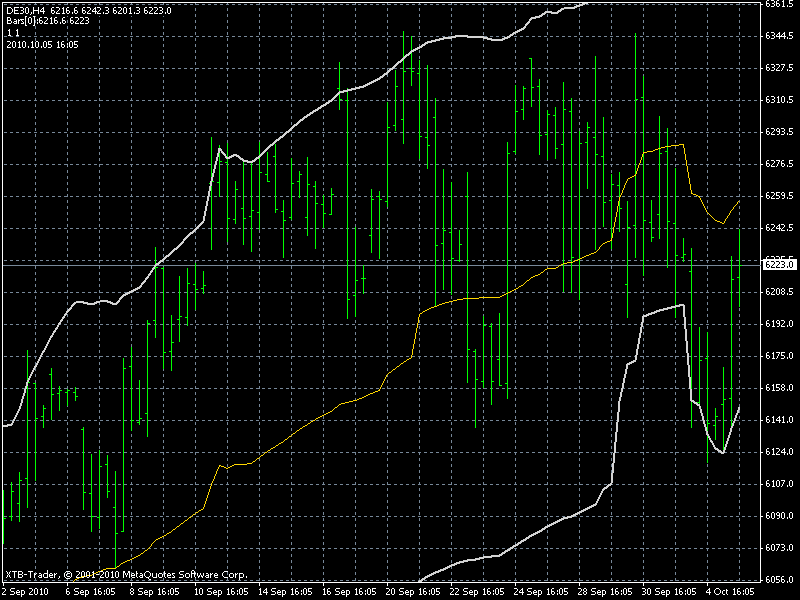
Task: Click the 2 Sep 2010 date label
Action: [26, 592]
